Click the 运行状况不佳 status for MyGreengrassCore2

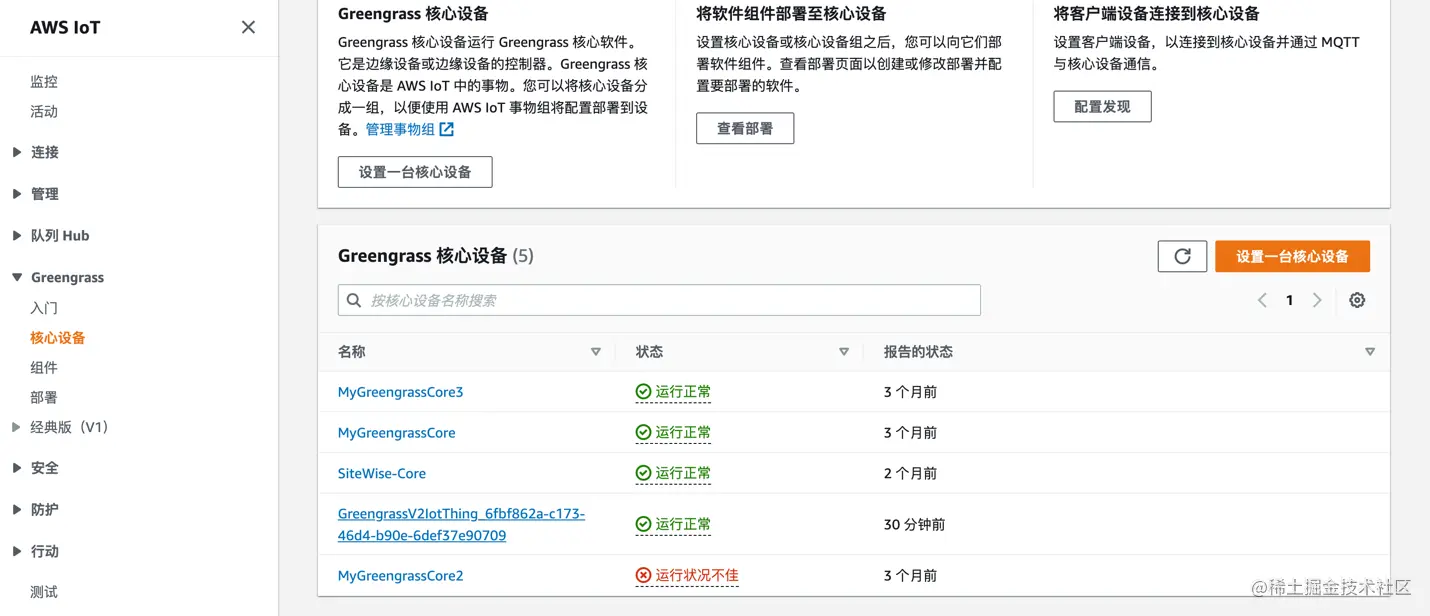click(x=697, y=575)
